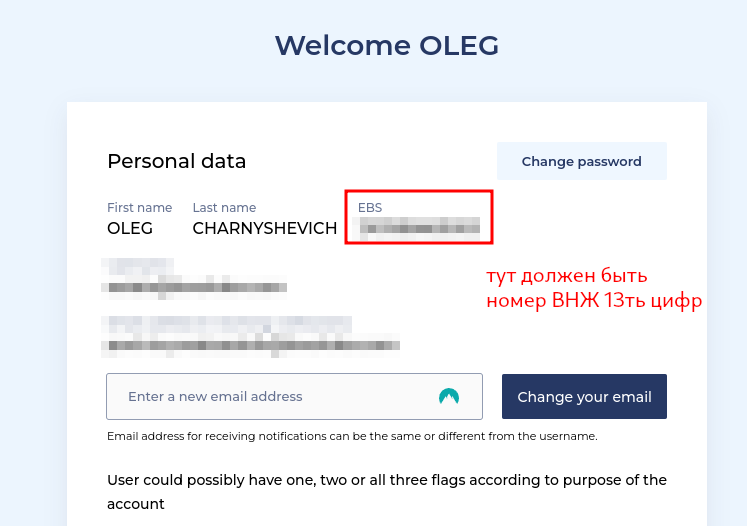Focus the new email address field
The image size is (747, 526).
[x=270, y=396]
